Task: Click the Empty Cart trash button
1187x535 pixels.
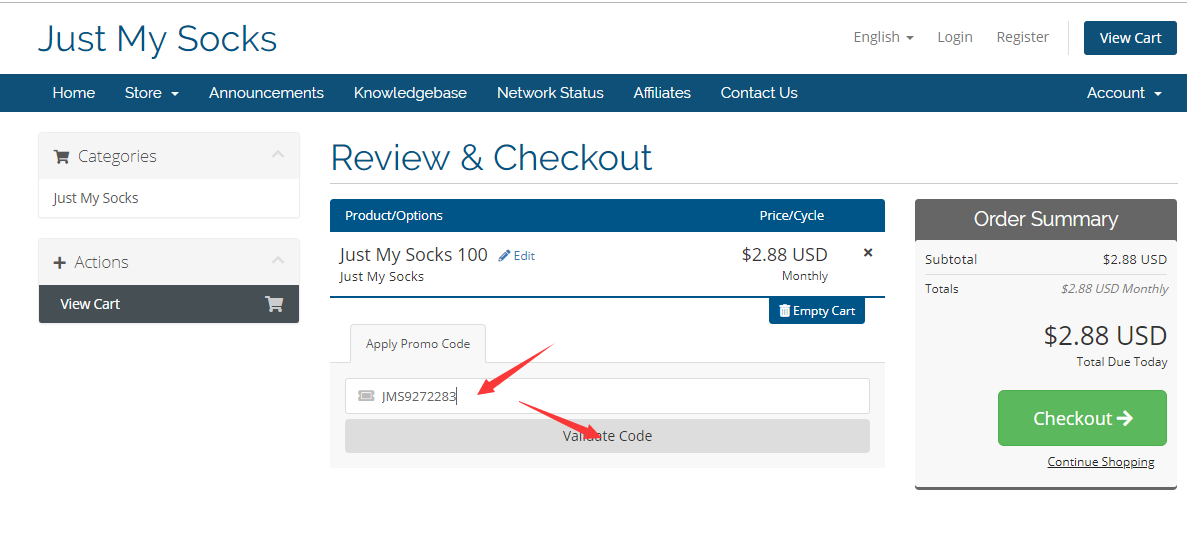Action: tap(817, 311)
